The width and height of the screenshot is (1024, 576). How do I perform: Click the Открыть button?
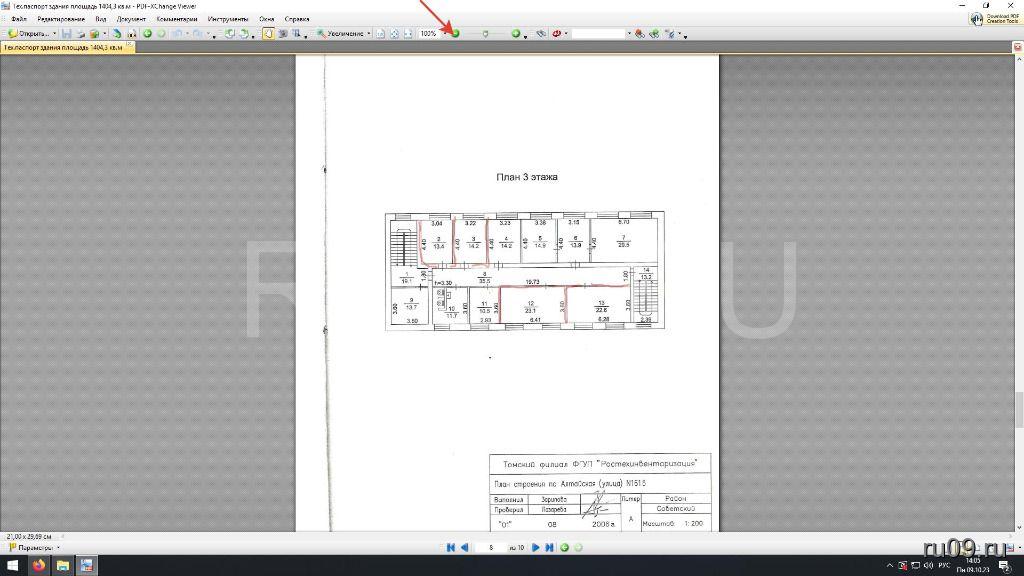pyautogui.click(x=28, y=33)
